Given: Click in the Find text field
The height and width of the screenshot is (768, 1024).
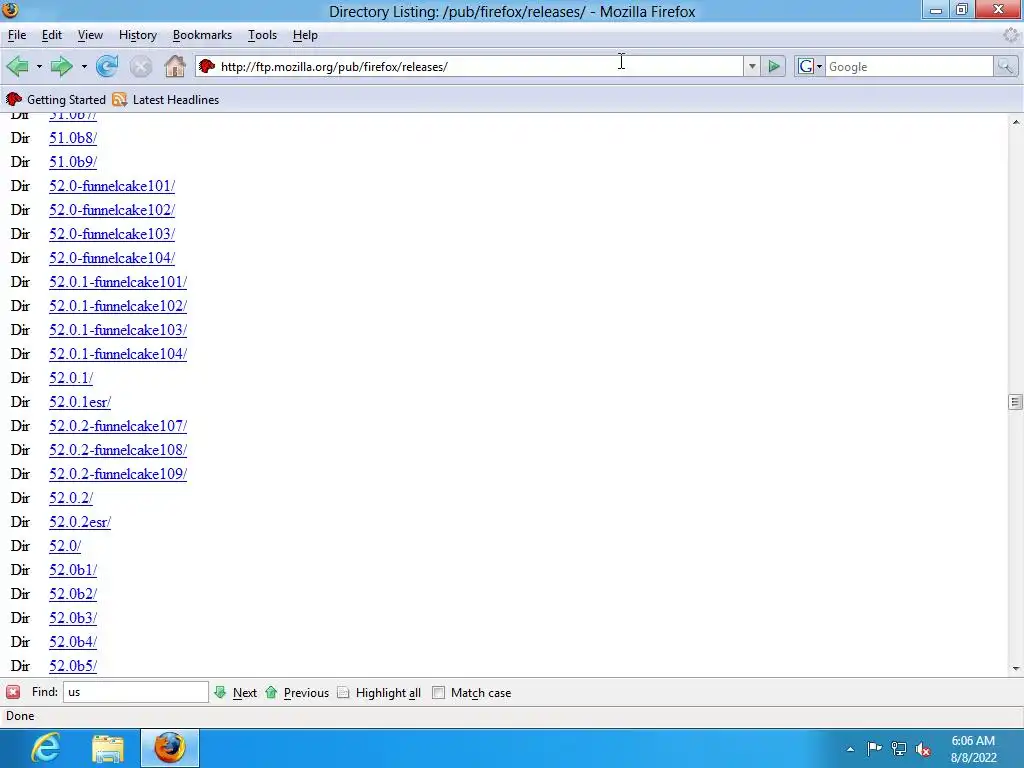Looking at the screenshot, I should (x=135, y=692).
